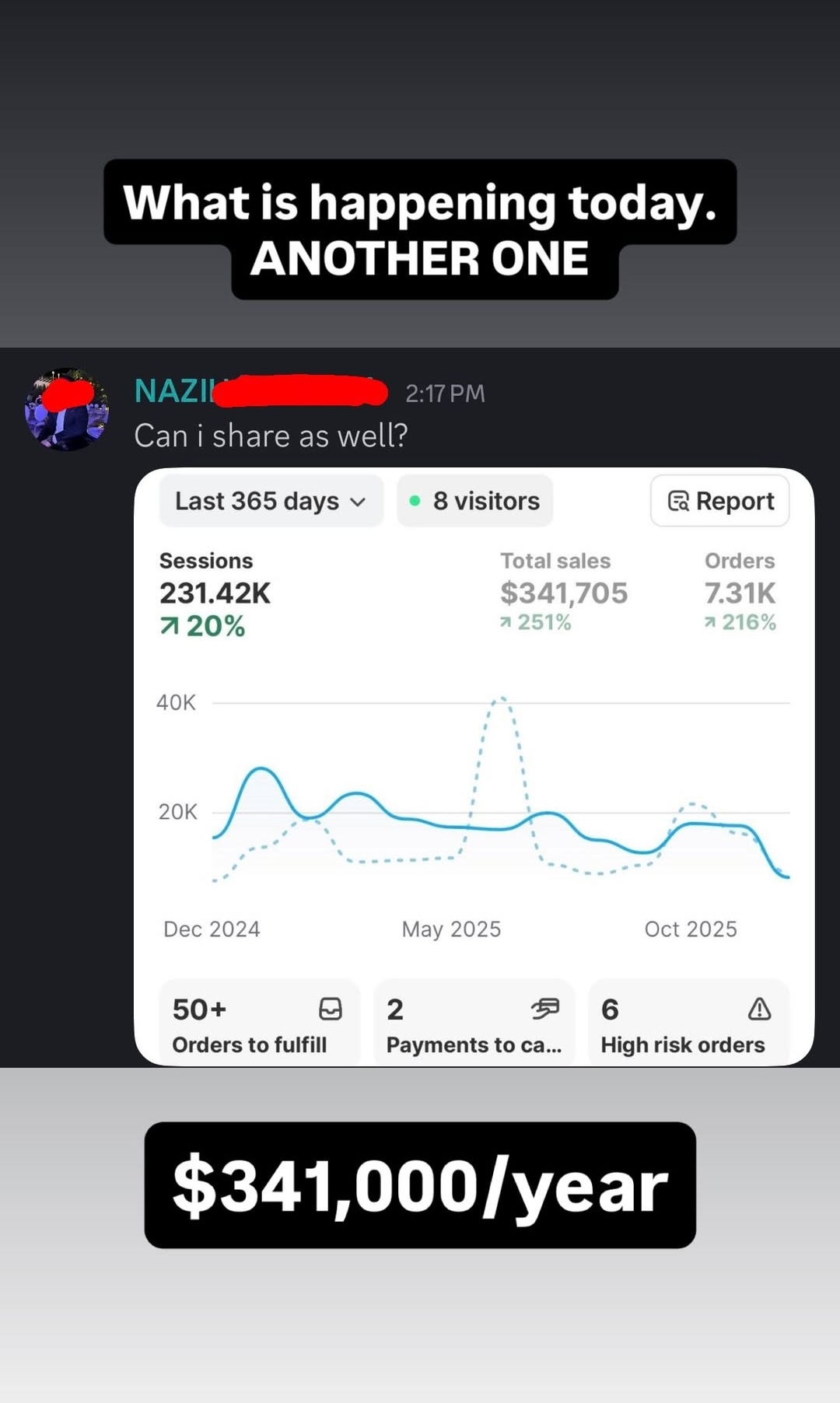Open the 8 visitors live view
The width and height of the screenshot is (840, 1403).
click(x=475, y=502)
